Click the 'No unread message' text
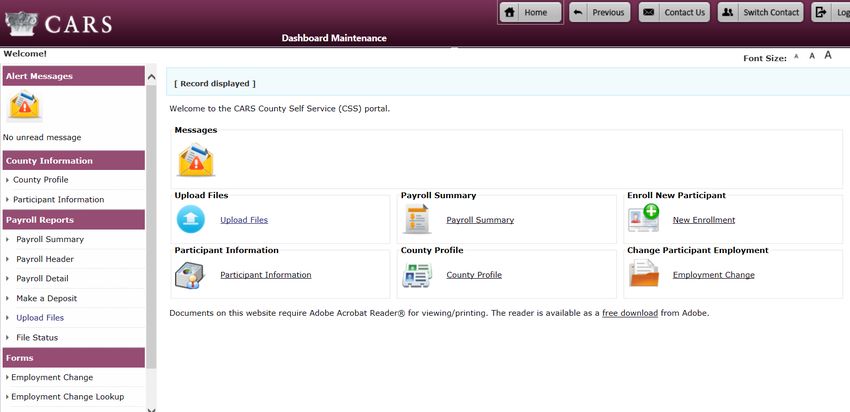Image resolution: width=850 pixels, height=412 pixels. point(42,138)
